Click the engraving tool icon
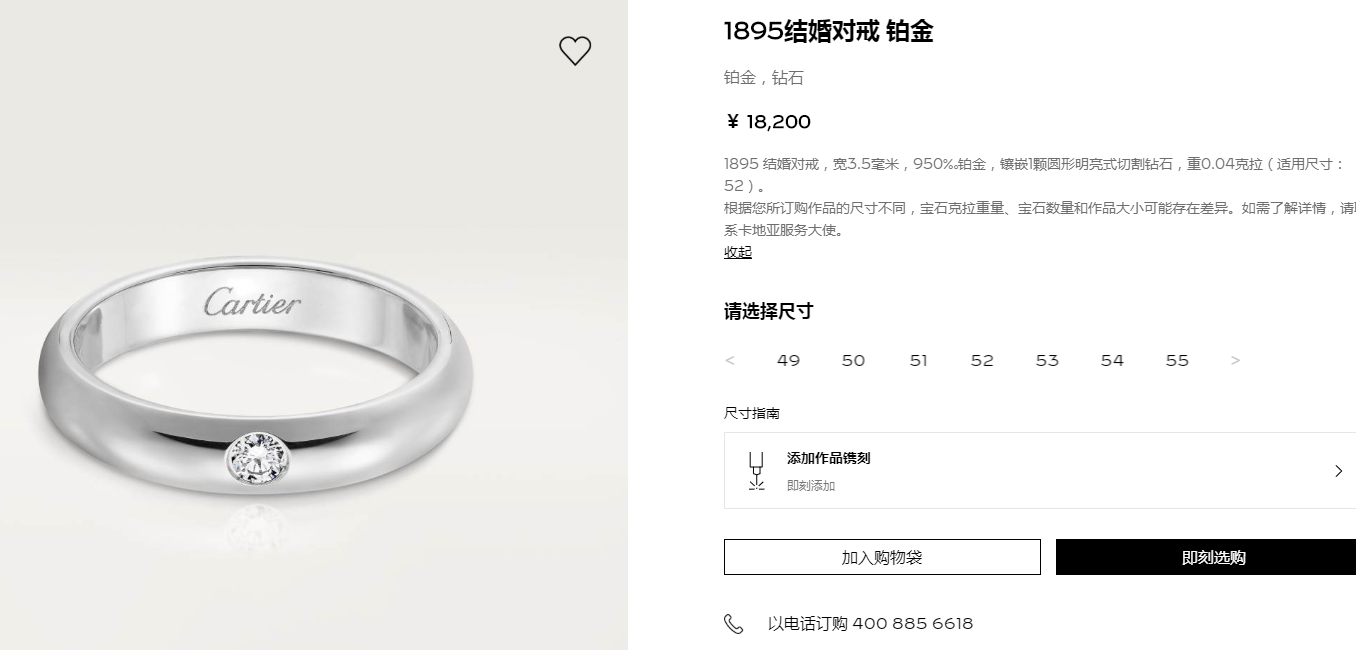The image size is (1356, 650). (756, 470)
